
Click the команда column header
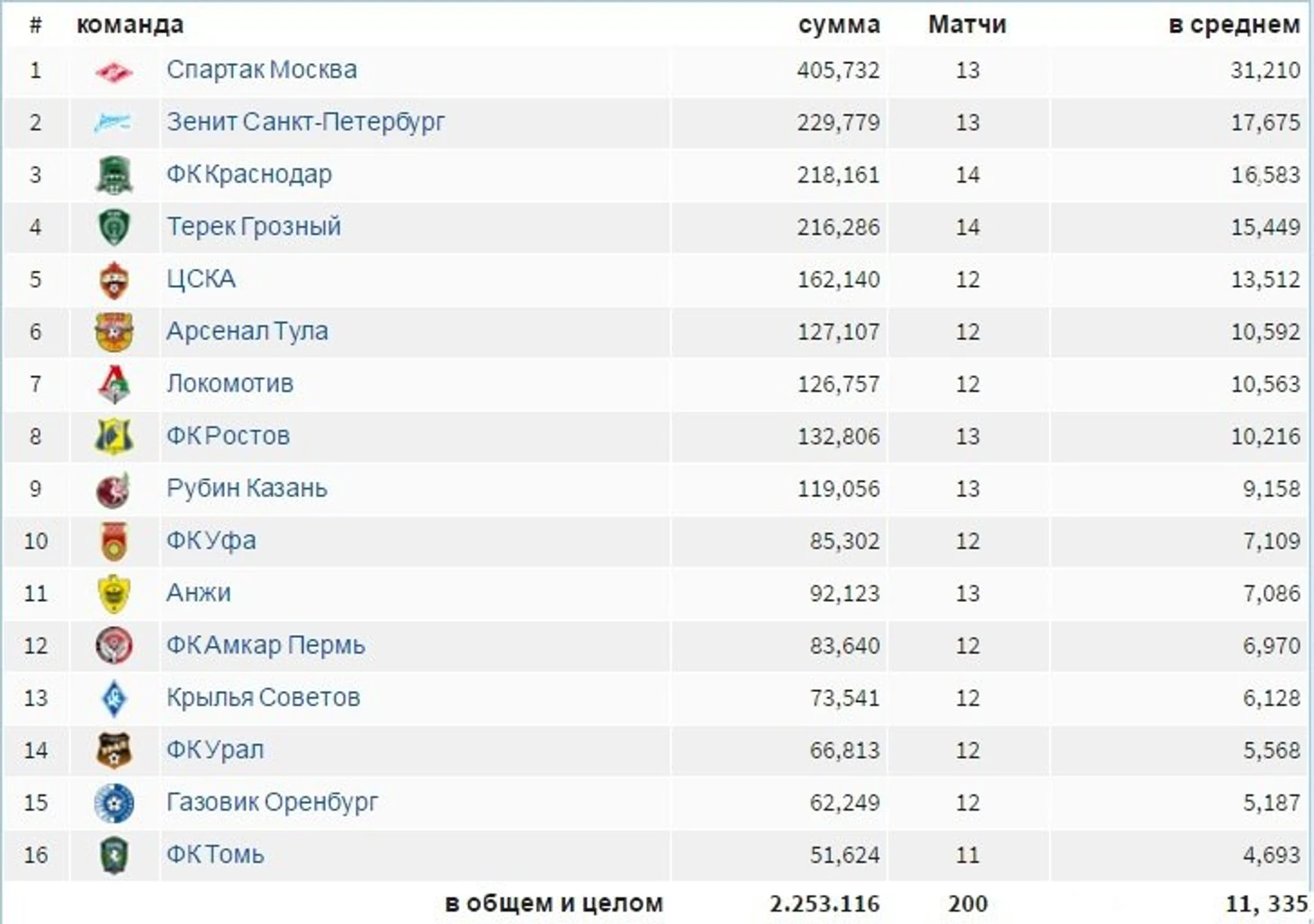tap(130, 24)
